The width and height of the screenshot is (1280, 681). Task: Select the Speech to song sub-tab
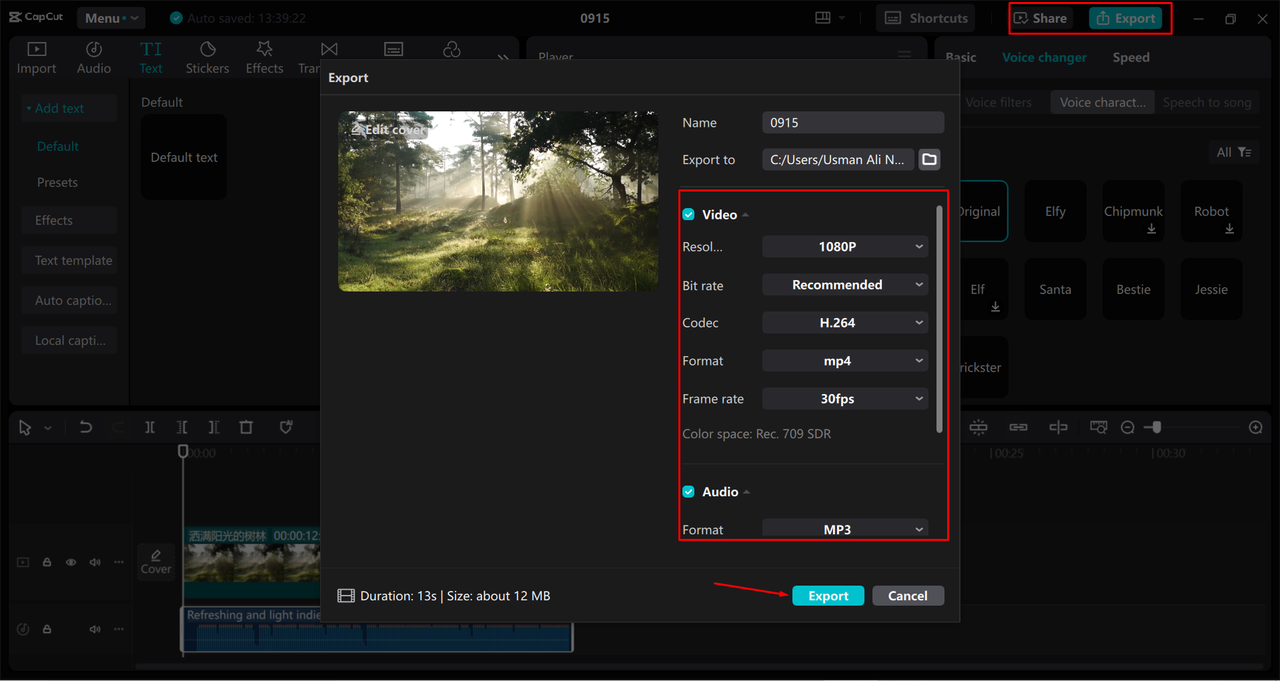pos(1207,102)
